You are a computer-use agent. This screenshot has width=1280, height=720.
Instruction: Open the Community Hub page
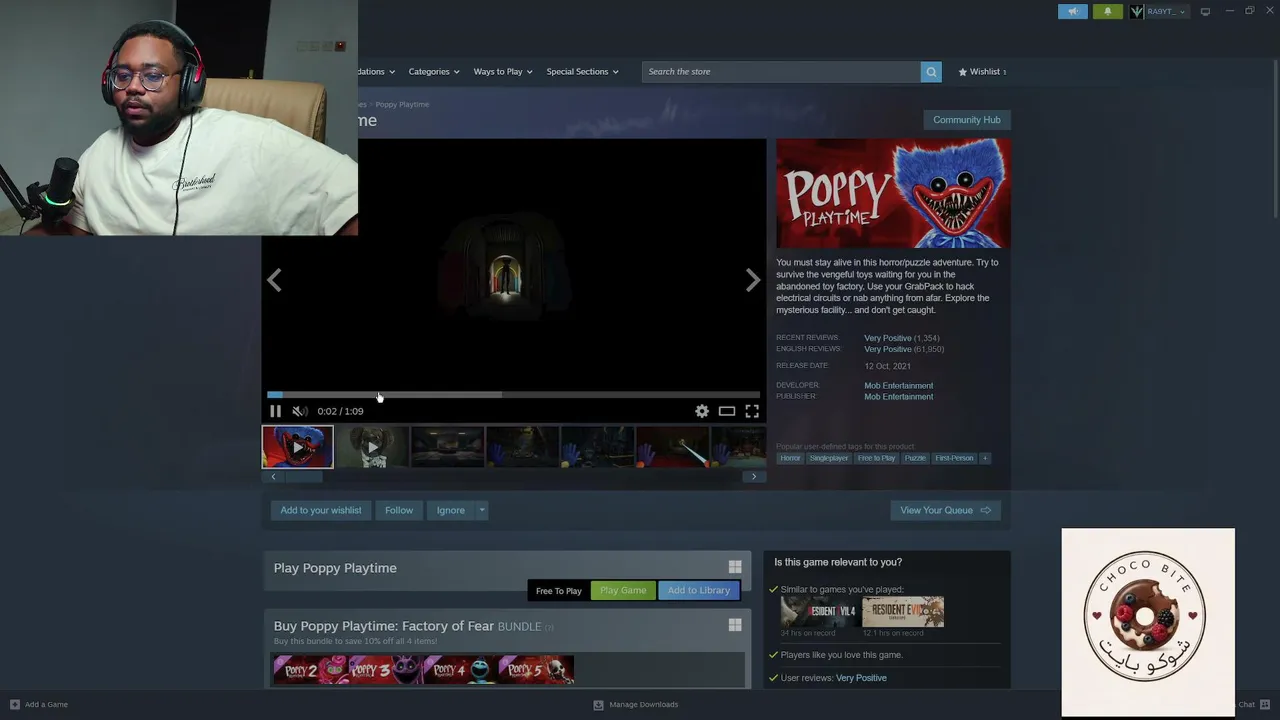(x=966, y=120)
